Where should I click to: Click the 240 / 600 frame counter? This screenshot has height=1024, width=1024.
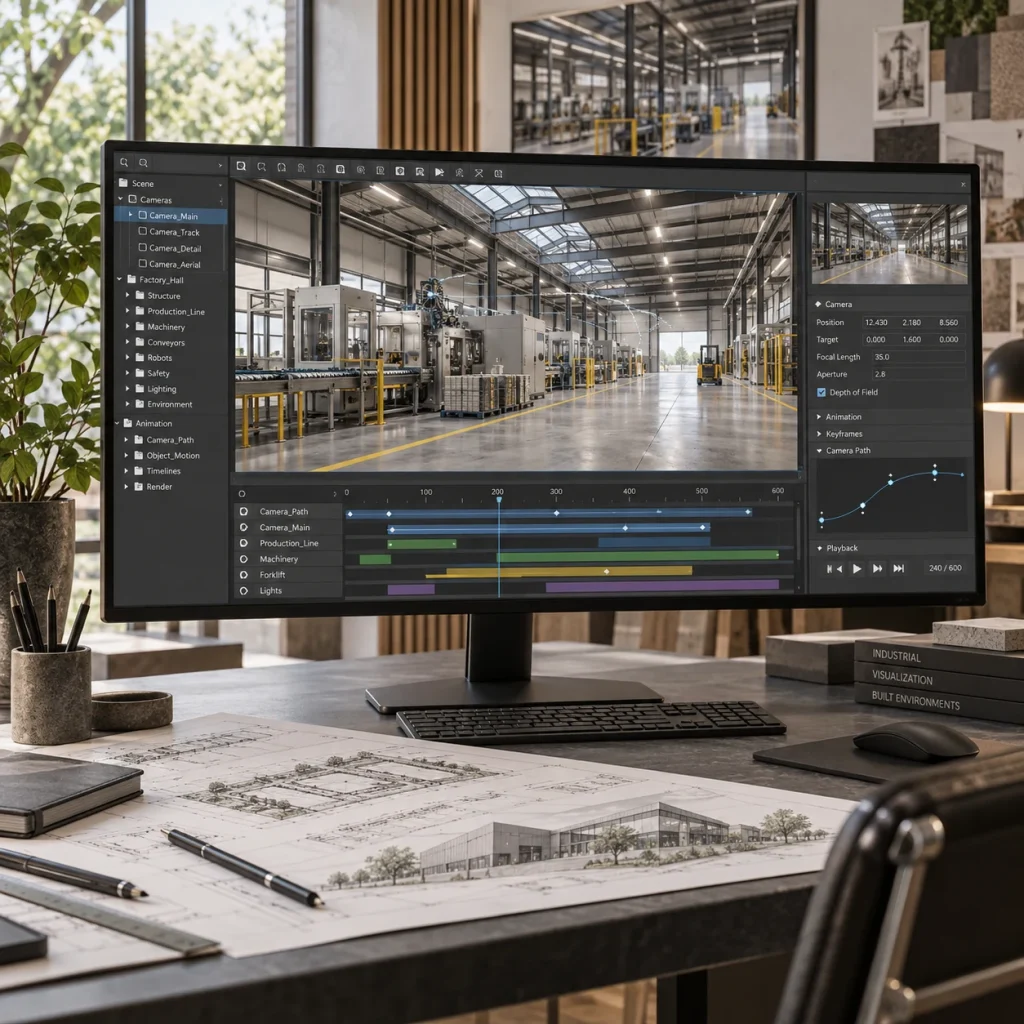(x=945, y=568)
